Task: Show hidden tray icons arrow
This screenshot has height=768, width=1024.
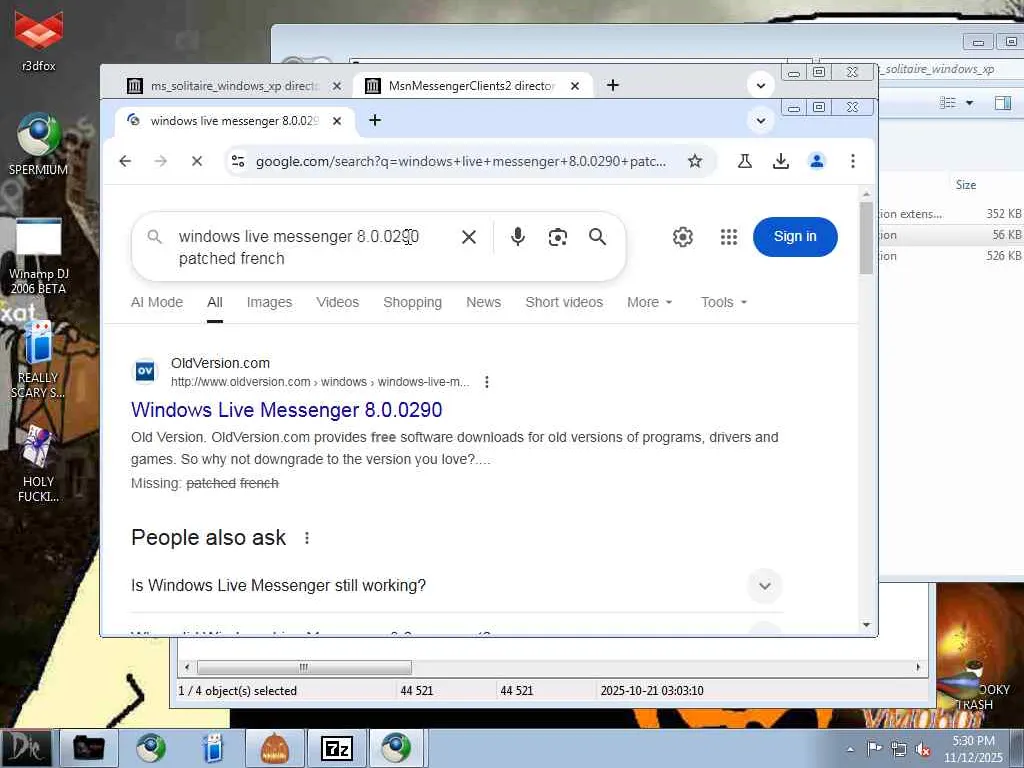Action: (x=850, y=749)
